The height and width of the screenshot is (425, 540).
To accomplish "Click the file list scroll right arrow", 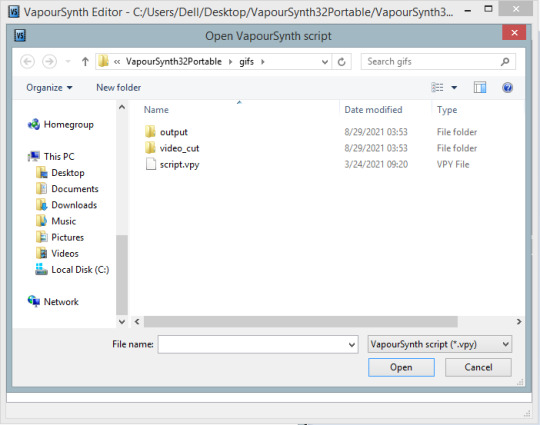I will (519, 322).
